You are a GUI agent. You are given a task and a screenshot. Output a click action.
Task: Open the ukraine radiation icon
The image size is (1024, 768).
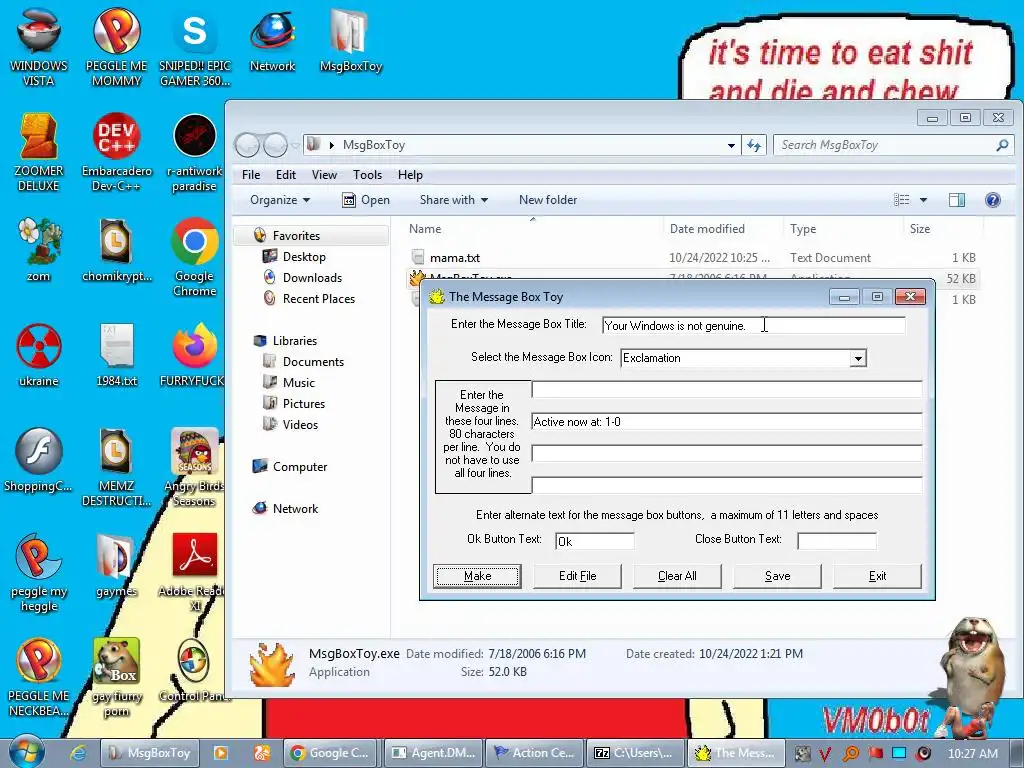(39, 355)
